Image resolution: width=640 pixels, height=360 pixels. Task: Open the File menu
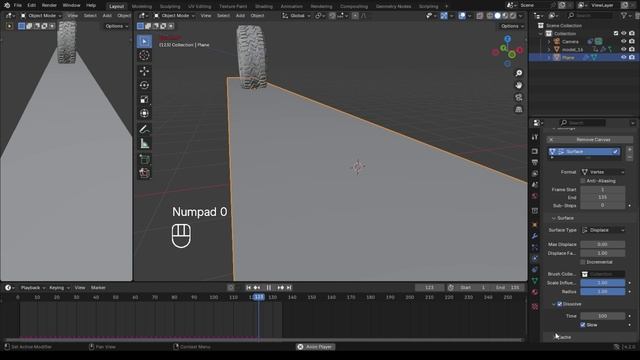(18, 5)
